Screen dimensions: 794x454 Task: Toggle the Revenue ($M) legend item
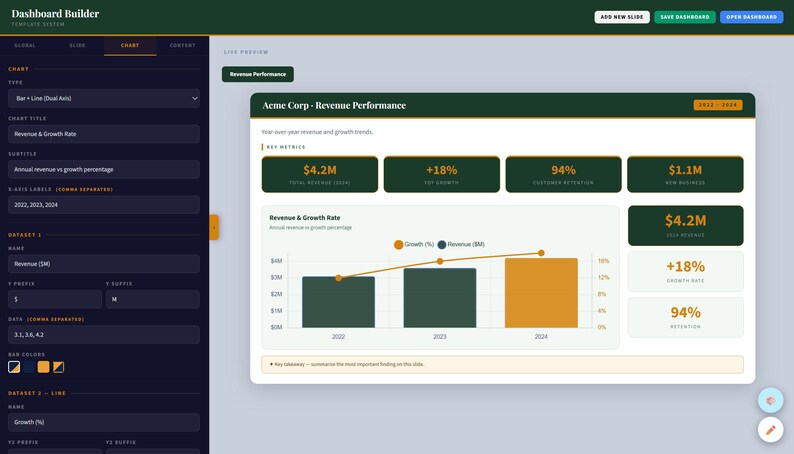point(461,244)
